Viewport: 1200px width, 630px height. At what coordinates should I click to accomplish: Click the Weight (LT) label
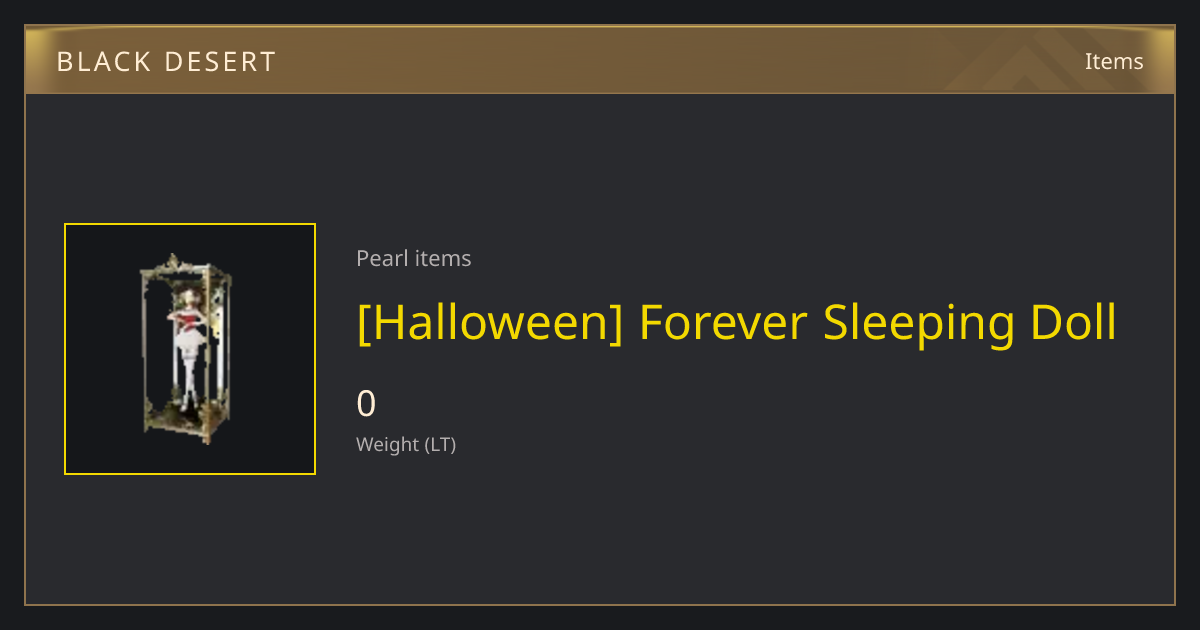pos(406,444)
